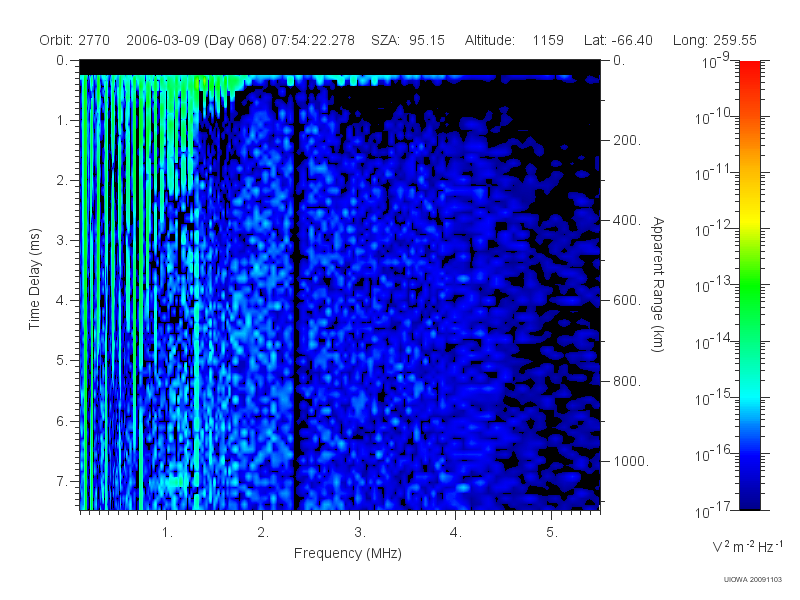Click the timestamp '07:54:22.278'
Screen dimensions: 800x600
coord(313,40)
